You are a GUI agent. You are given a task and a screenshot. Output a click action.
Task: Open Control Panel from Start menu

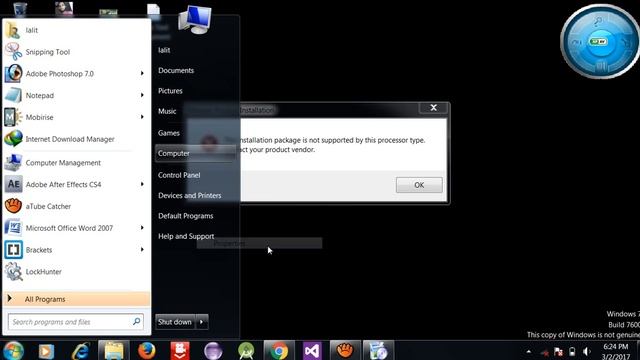point(179,175)
